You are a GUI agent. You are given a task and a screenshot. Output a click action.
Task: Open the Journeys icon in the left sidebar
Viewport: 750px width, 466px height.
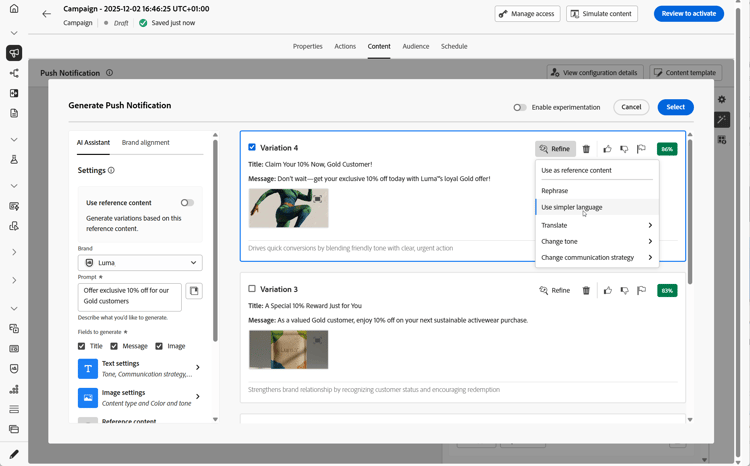14,73
